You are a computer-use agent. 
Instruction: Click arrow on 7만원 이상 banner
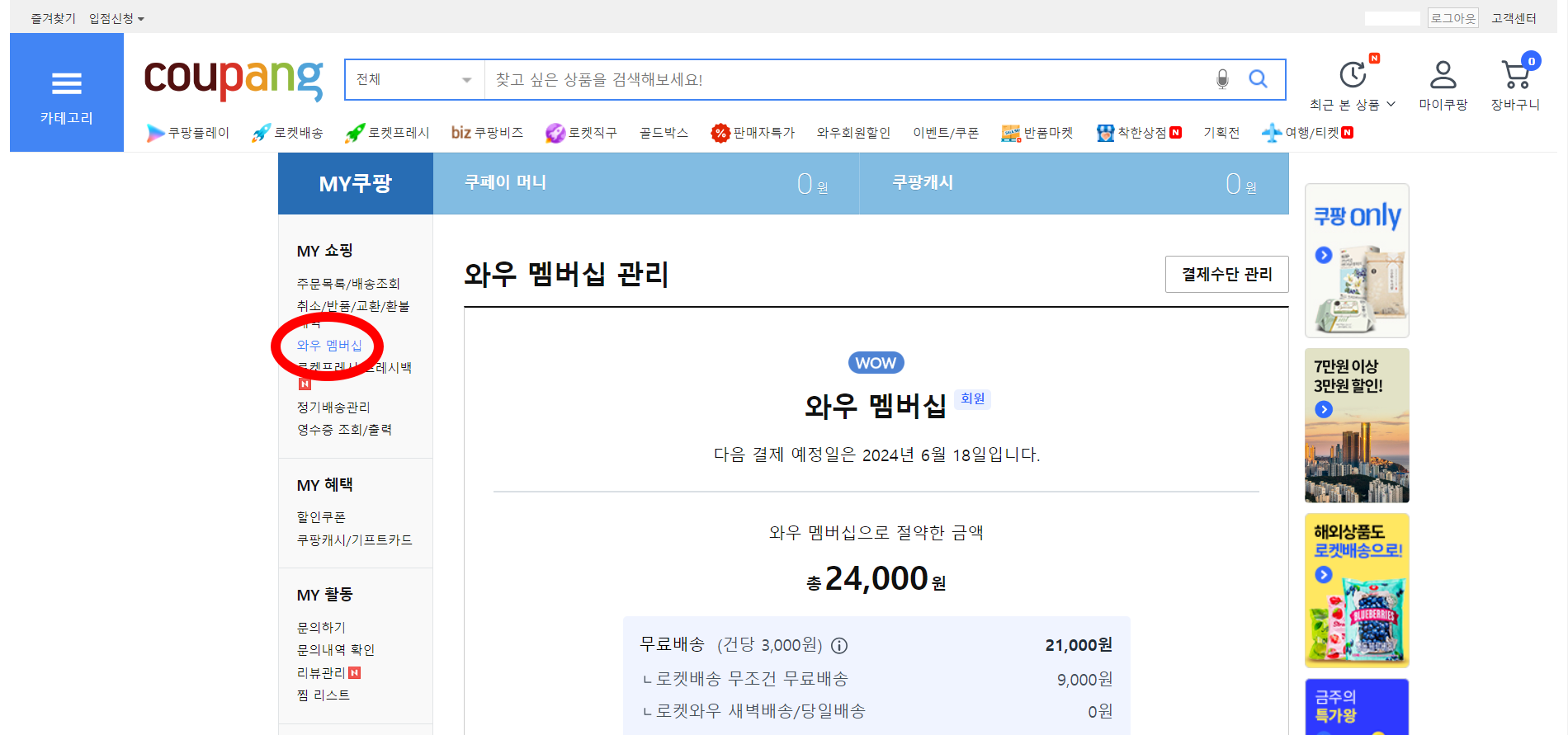[1324, 409]
